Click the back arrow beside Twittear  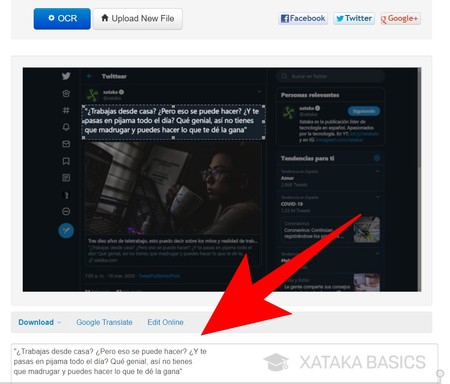tap(89, 76)
